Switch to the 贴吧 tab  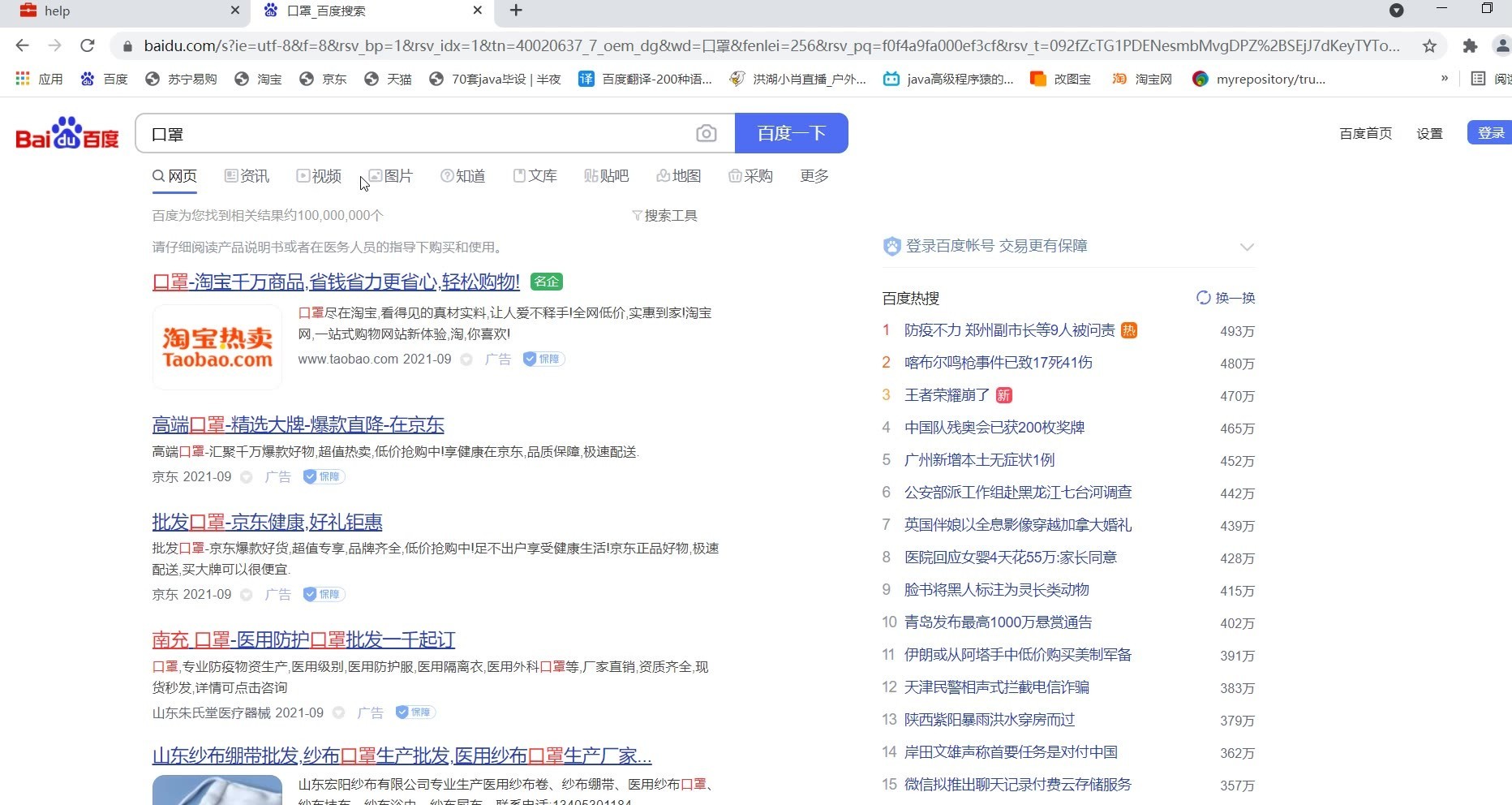(x=607, y=176)
